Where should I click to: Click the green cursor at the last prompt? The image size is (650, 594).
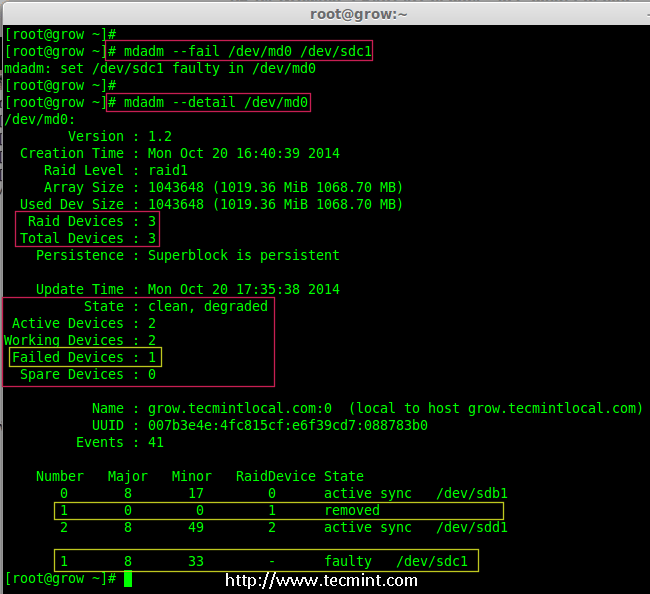point(127,579)
